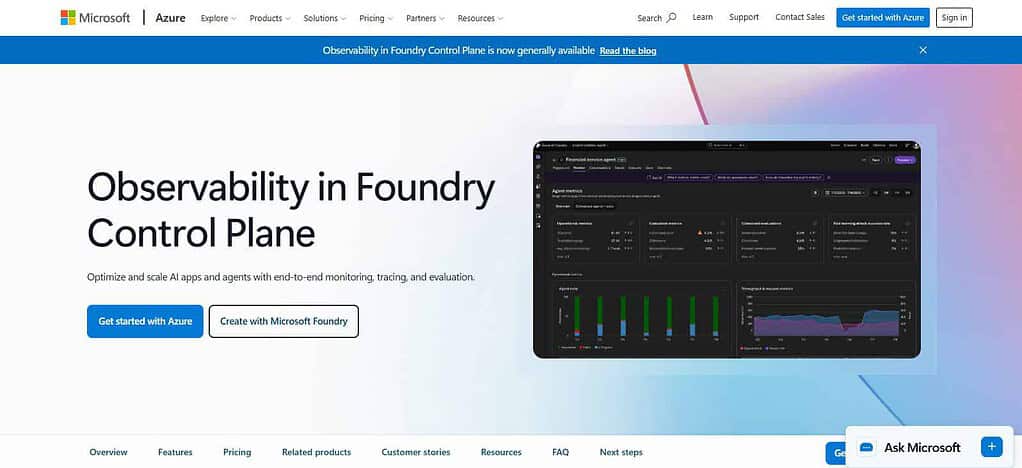The height and width of the screenshot is (468, 1022).
Task: Open Search with magnifier icon
Action: click(x=656, y=18)
